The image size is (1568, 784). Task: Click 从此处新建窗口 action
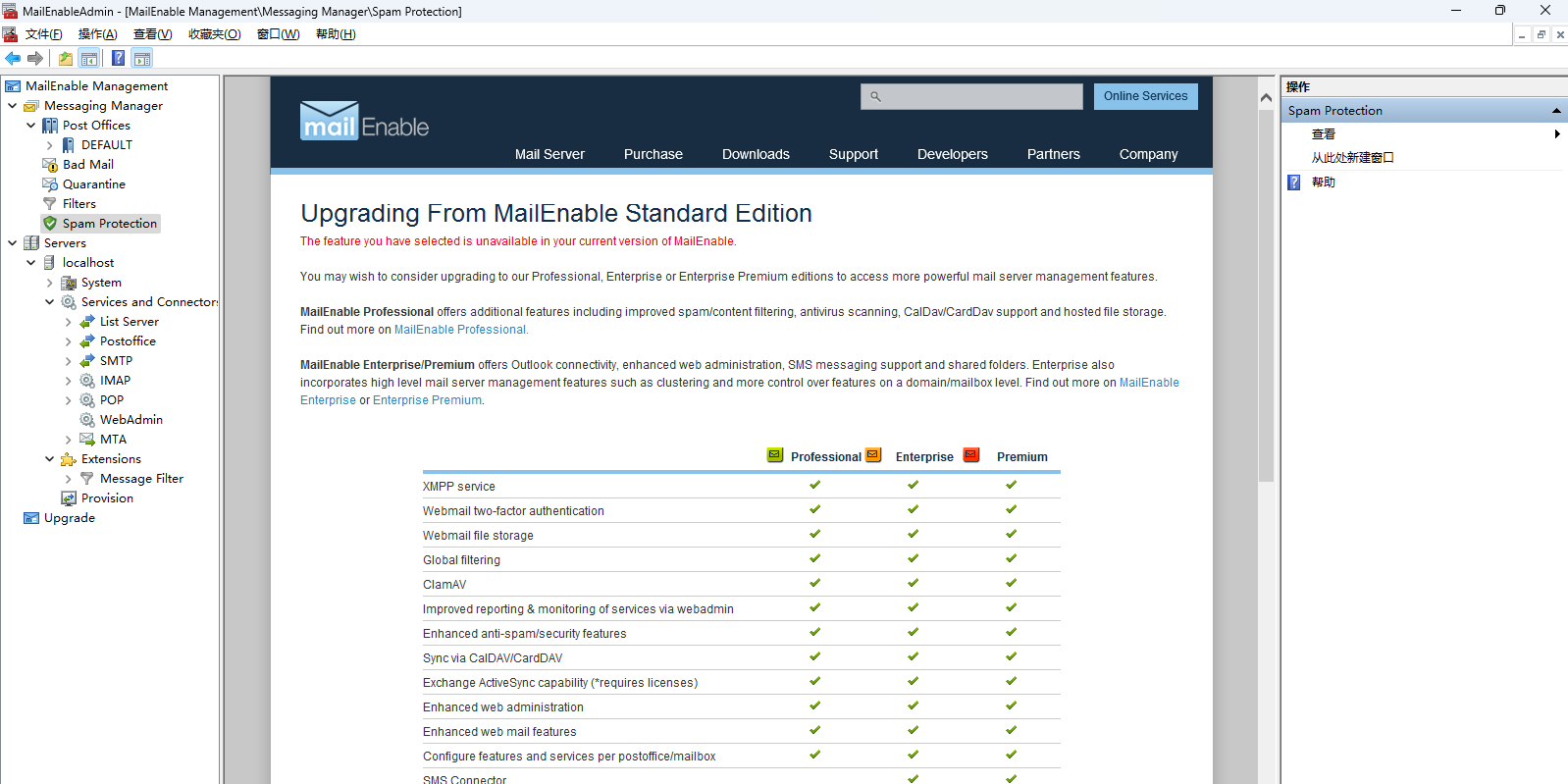click(1352, 157)
